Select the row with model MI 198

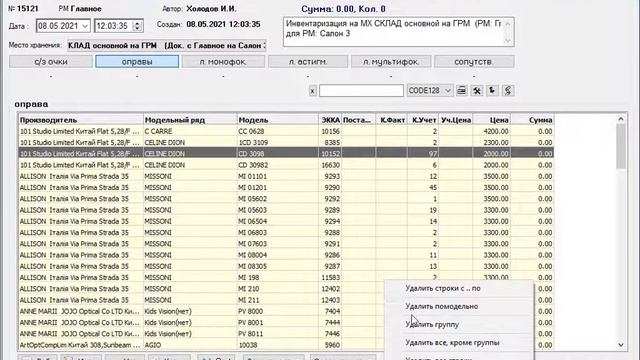[x=286, y=277]
